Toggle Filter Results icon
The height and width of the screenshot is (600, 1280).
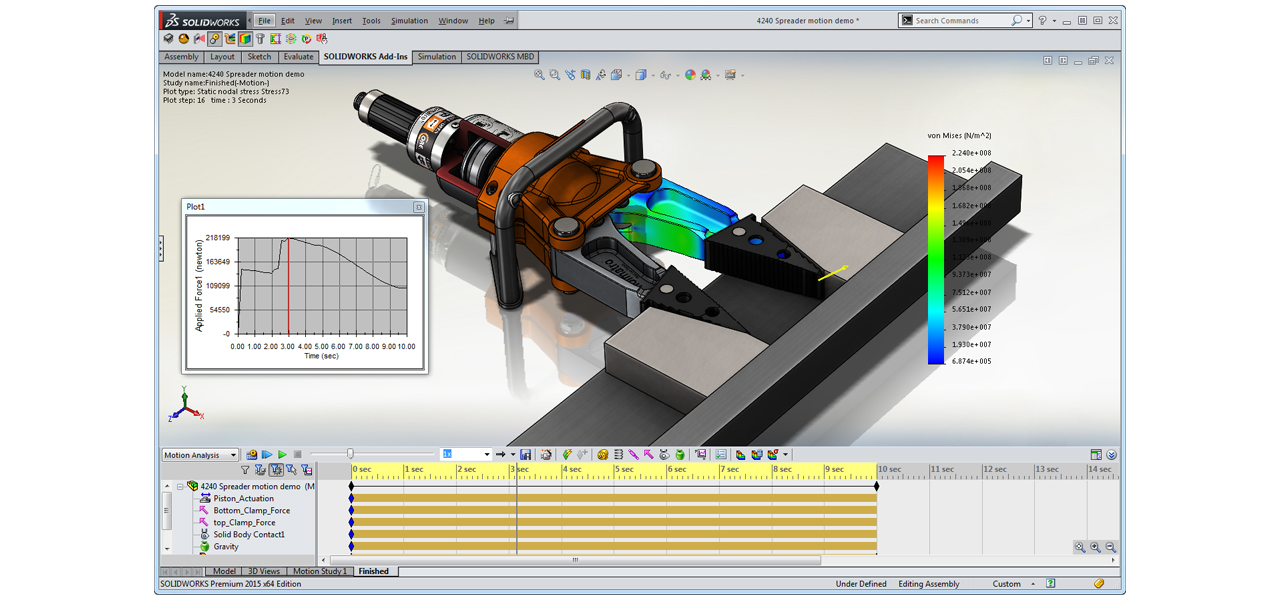point(306,469)
